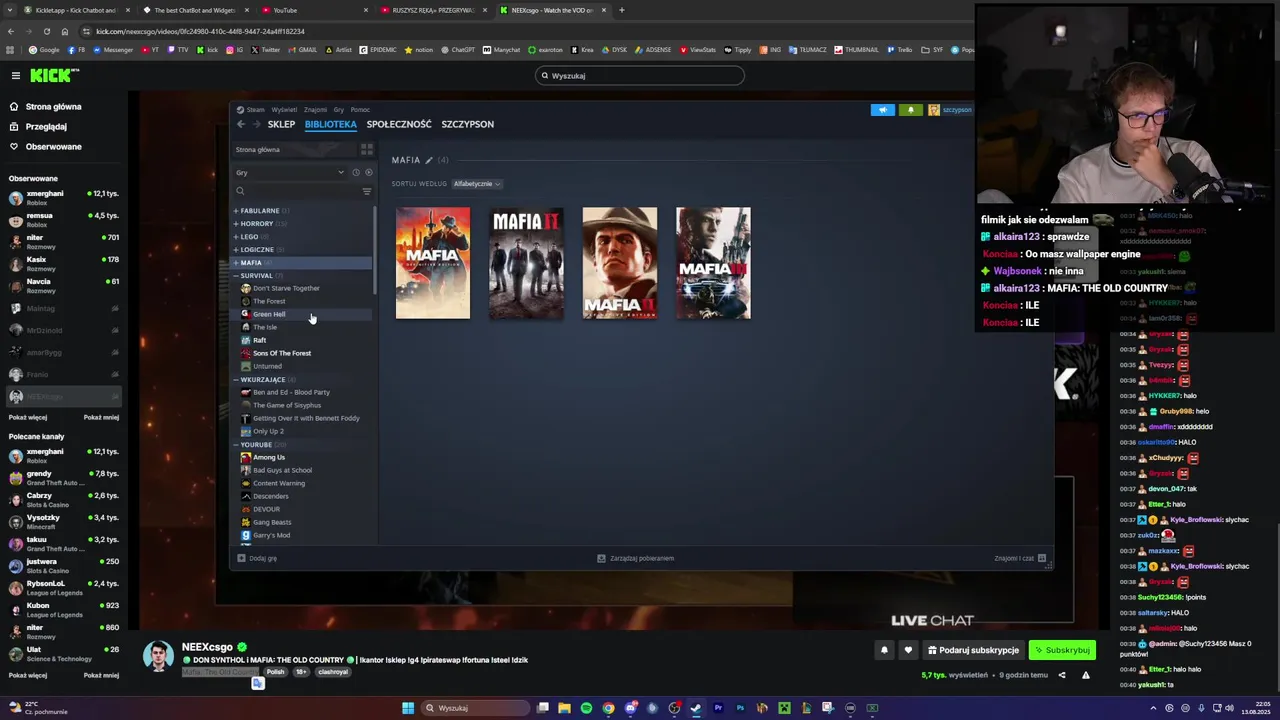The width and height of the screenshot is (1280, 720).
Task: Open Google Chrome from the taskbar
Action: coord(608,708)
